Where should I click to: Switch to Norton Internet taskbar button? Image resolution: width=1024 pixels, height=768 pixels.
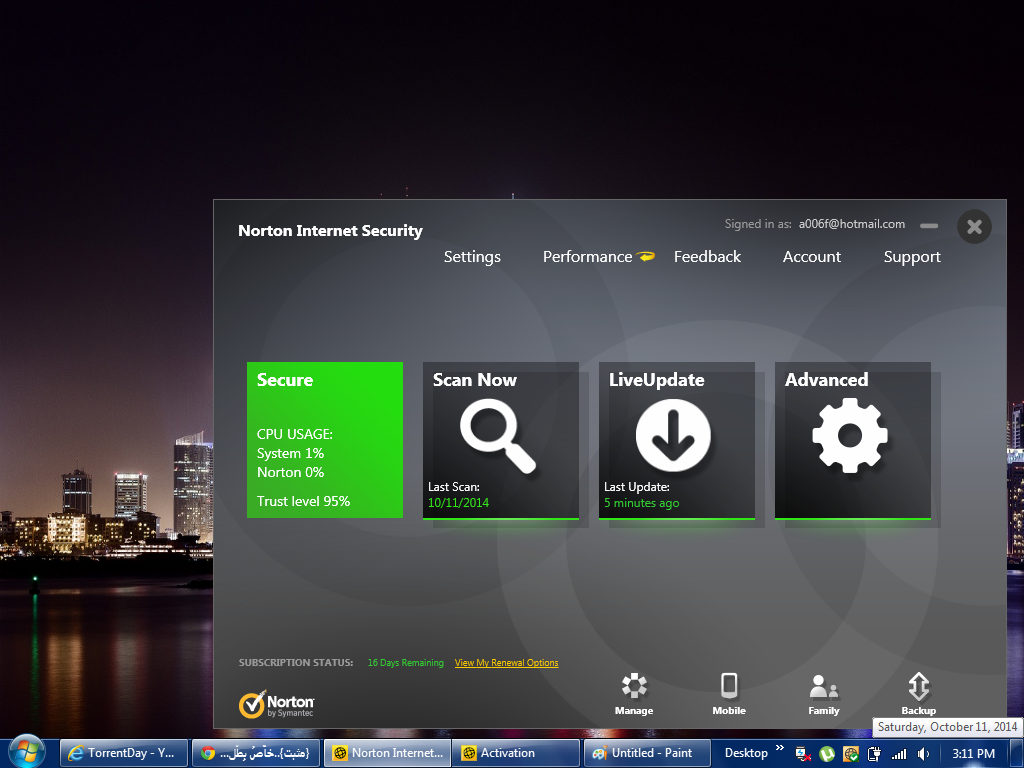[x=387, y=753]
